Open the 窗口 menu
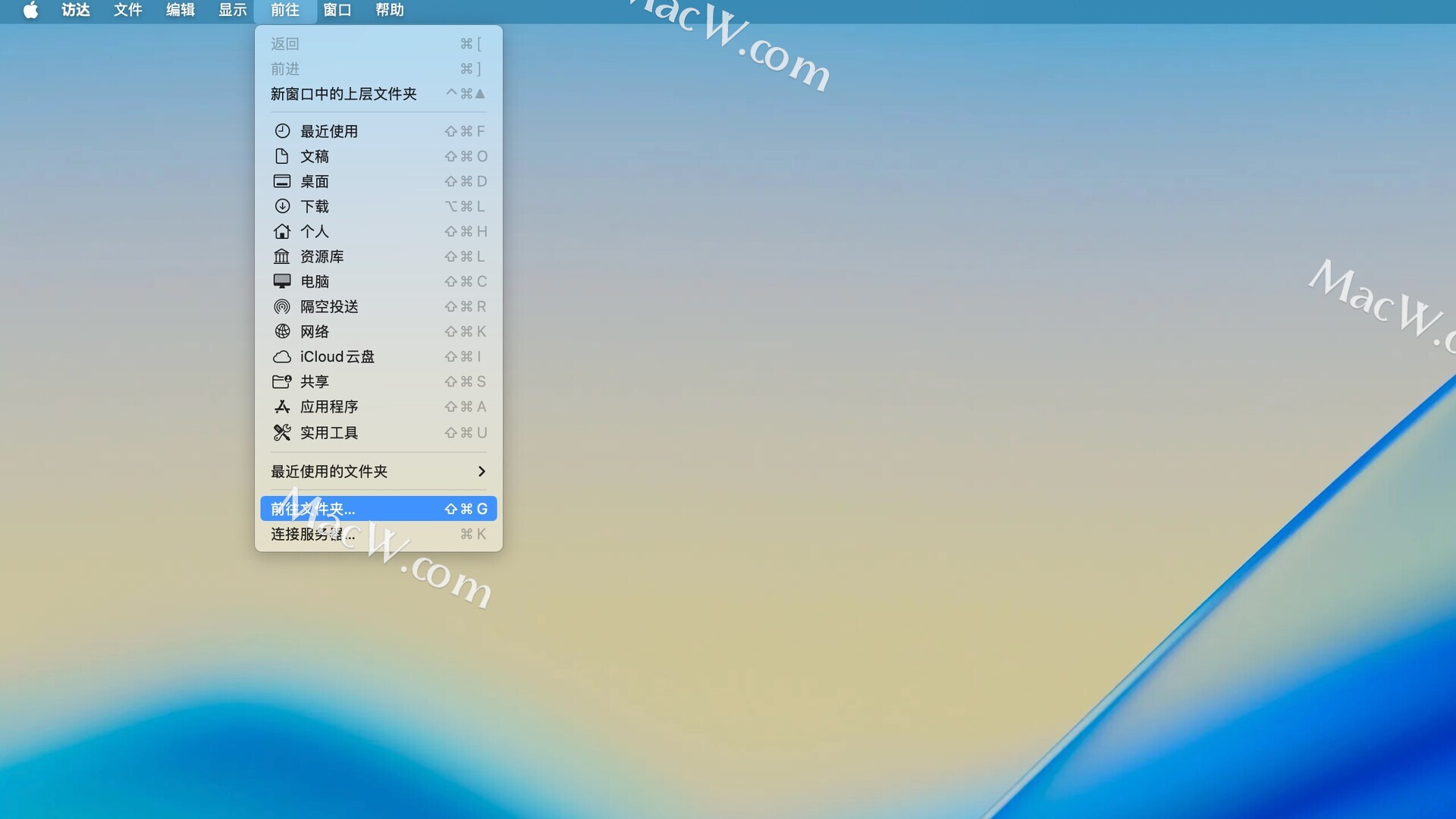This screenshot has width=1456, height=819. click(337, 10)
